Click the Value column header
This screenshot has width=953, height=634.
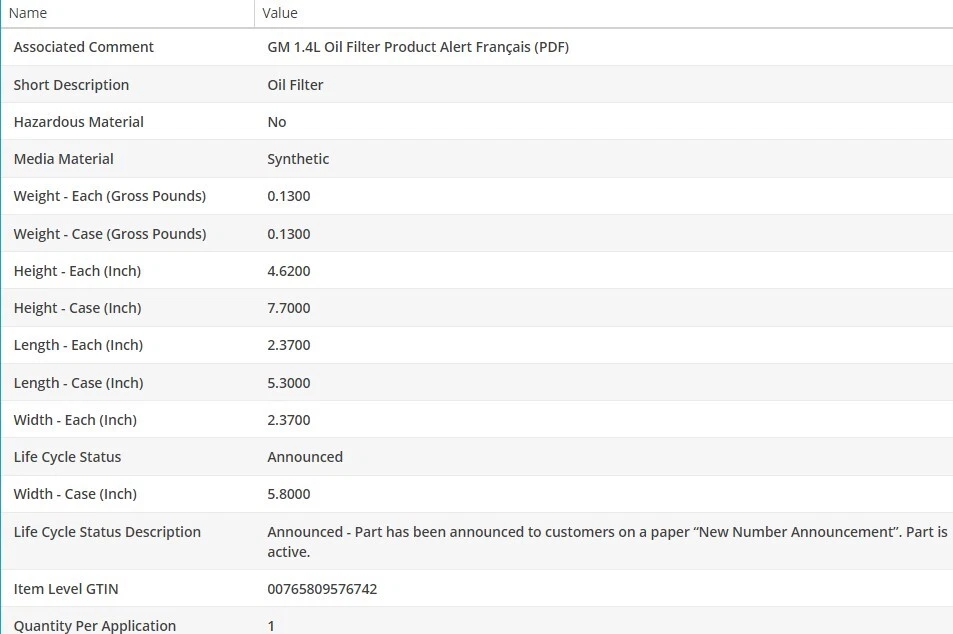click(x=280, y=13)
